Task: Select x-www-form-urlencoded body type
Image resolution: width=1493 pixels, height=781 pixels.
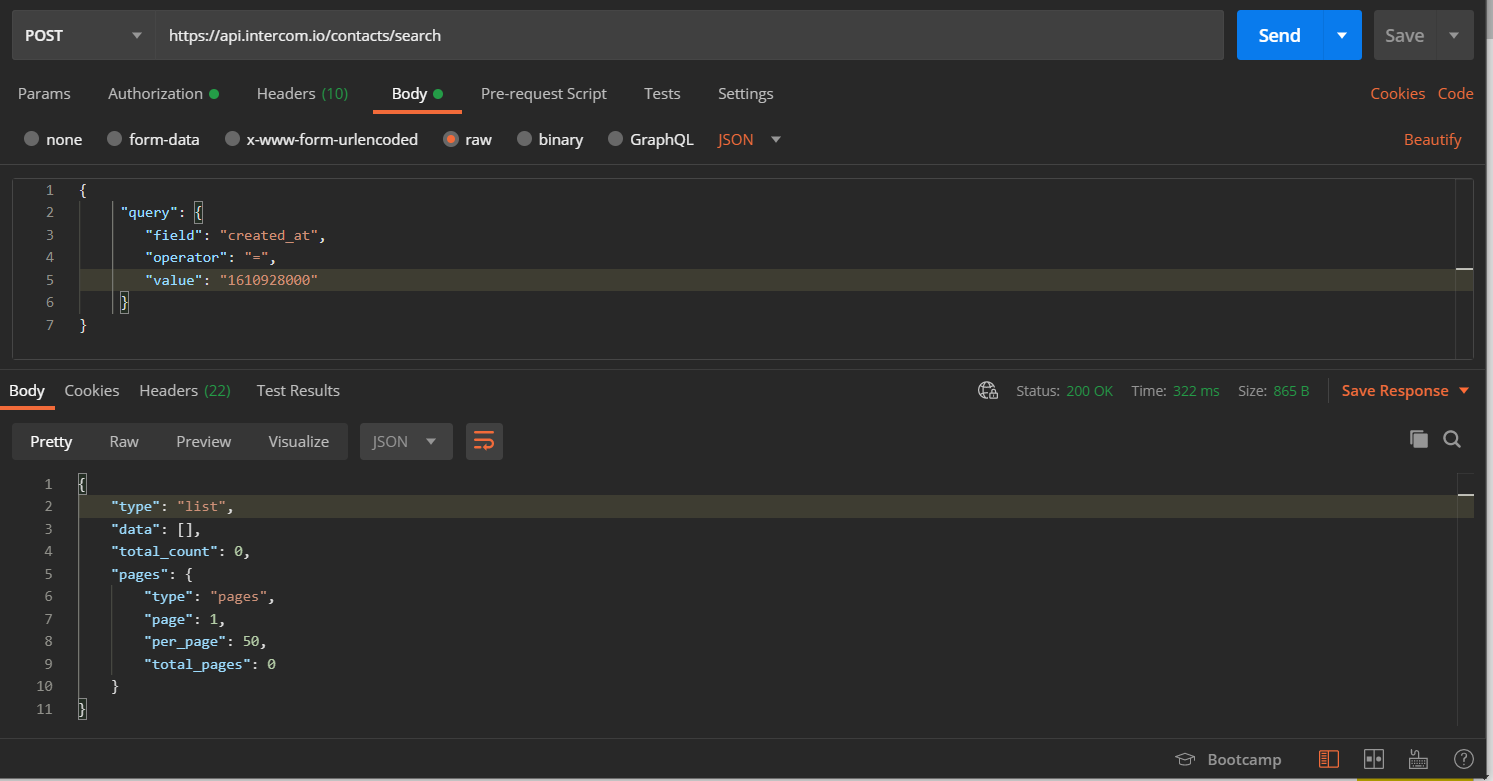Action: [232, 140]
